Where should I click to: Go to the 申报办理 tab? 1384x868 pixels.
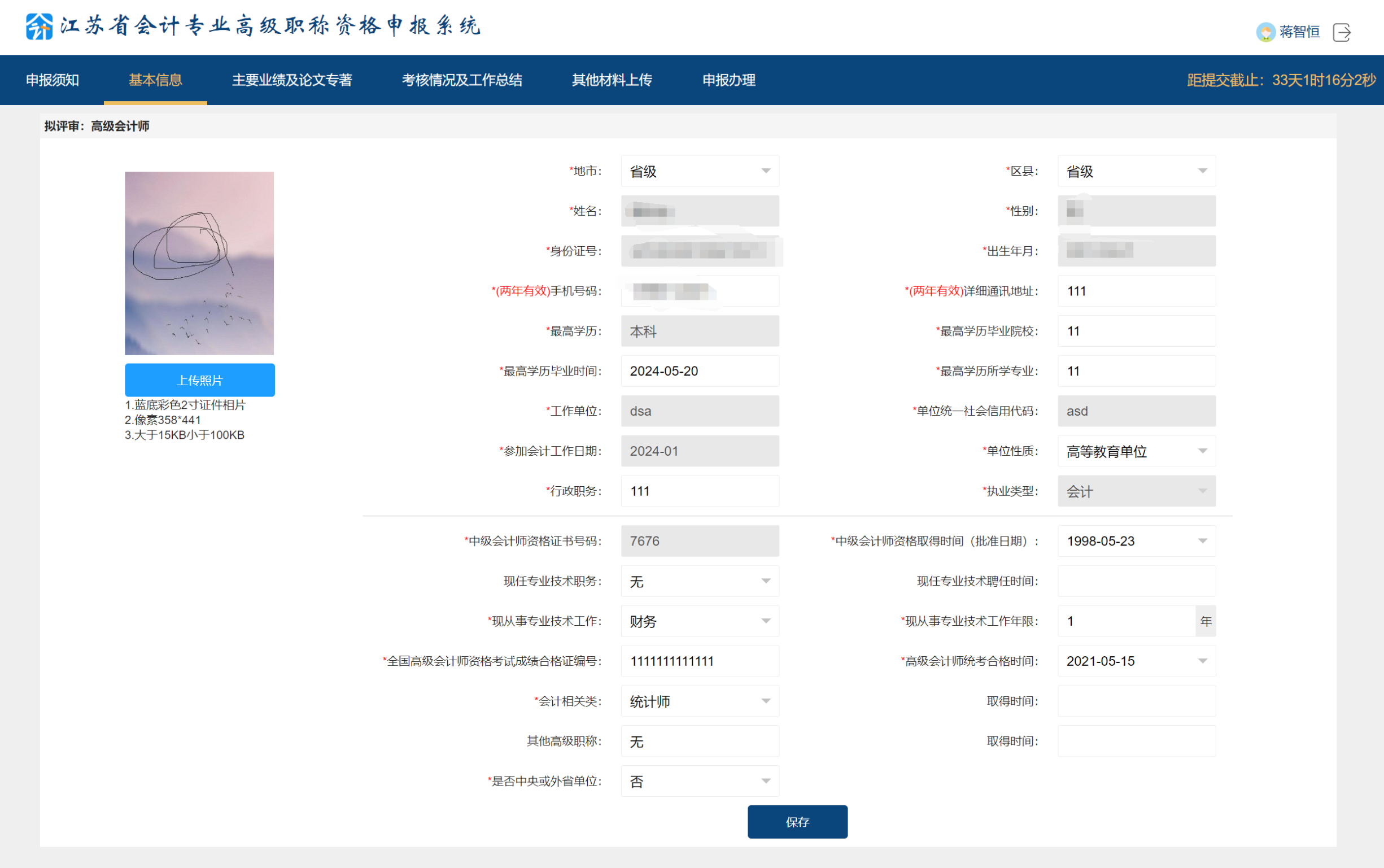(728, 80)
